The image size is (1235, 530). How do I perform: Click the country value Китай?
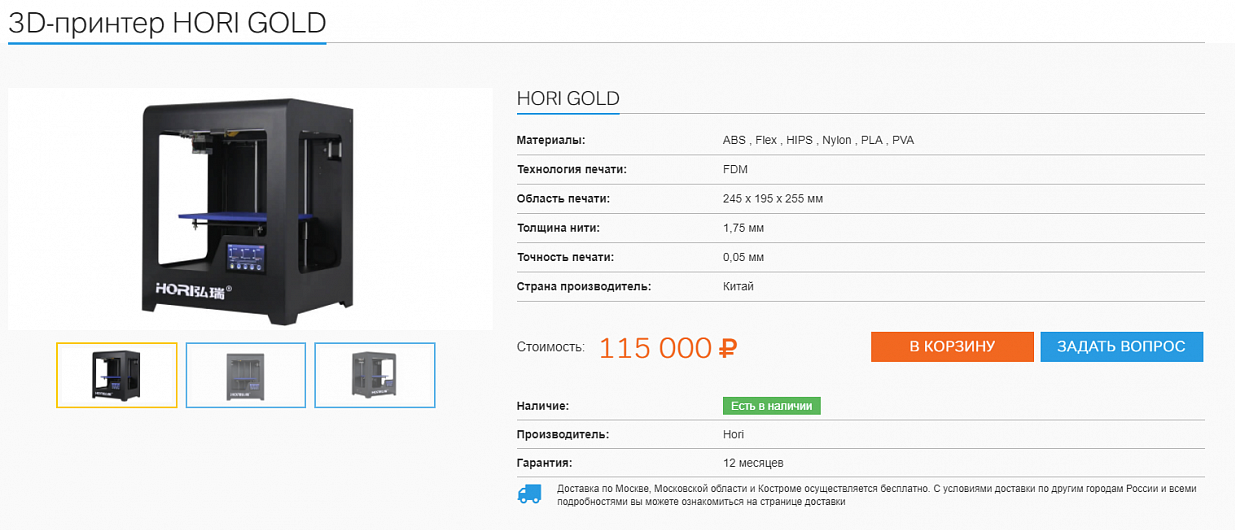point(738,286)
